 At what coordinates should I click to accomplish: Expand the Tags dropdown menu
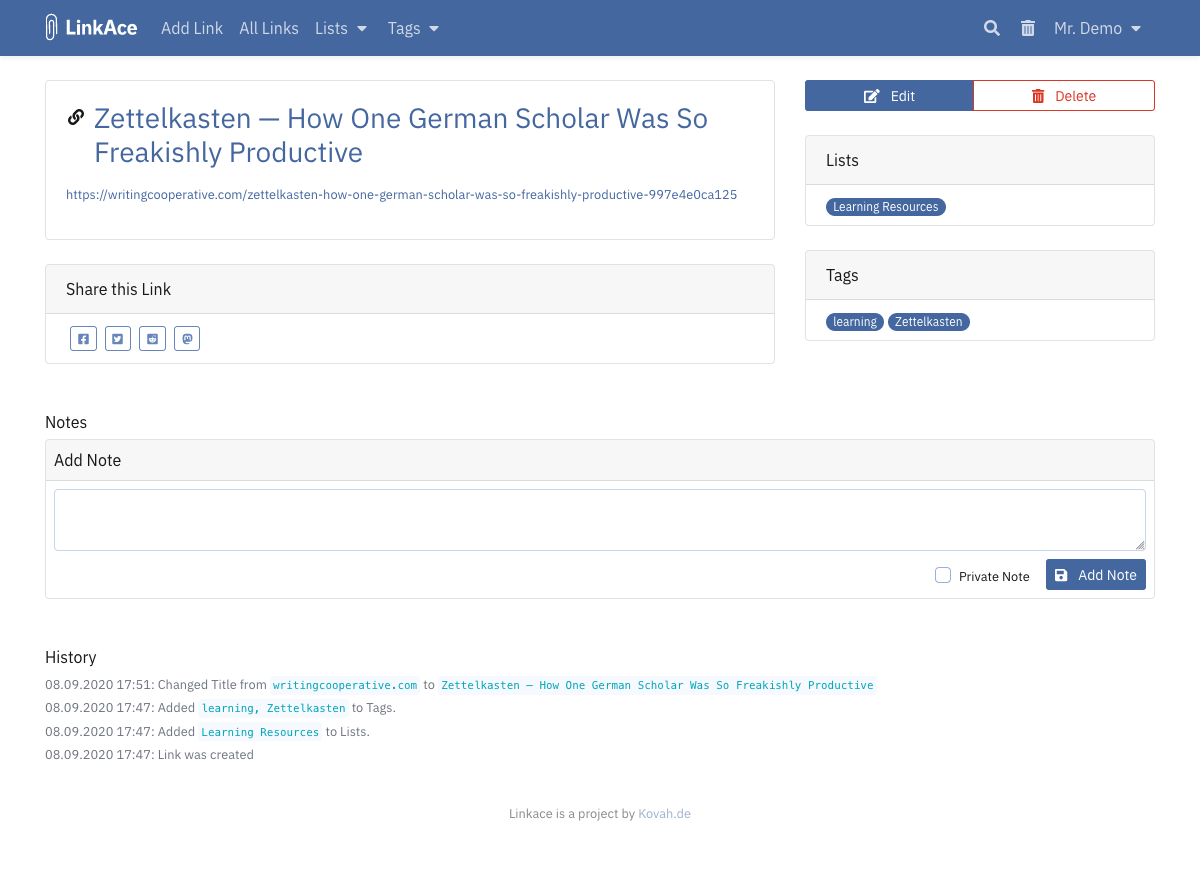pos(414,28)
